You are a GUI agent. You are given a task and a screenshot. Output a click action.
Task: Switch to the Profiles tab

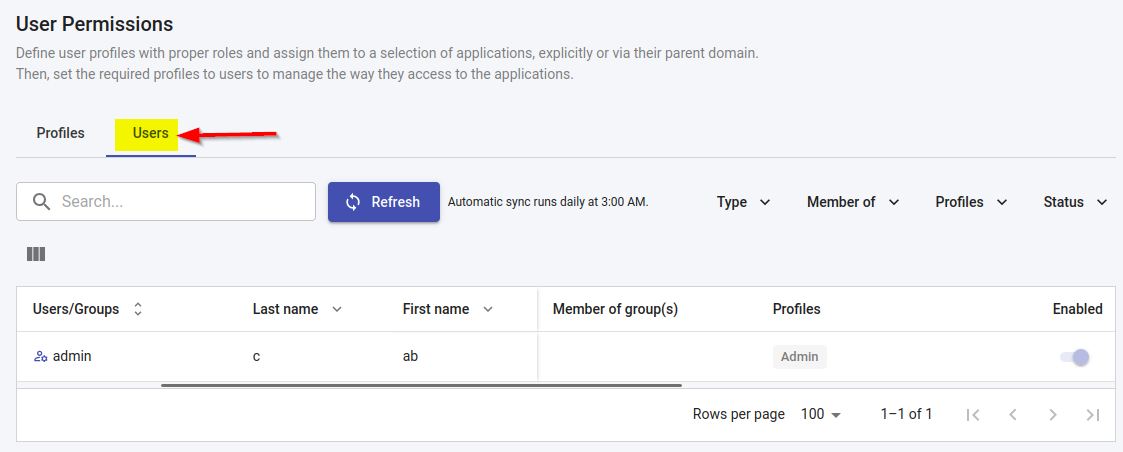[x=60, y=133]
